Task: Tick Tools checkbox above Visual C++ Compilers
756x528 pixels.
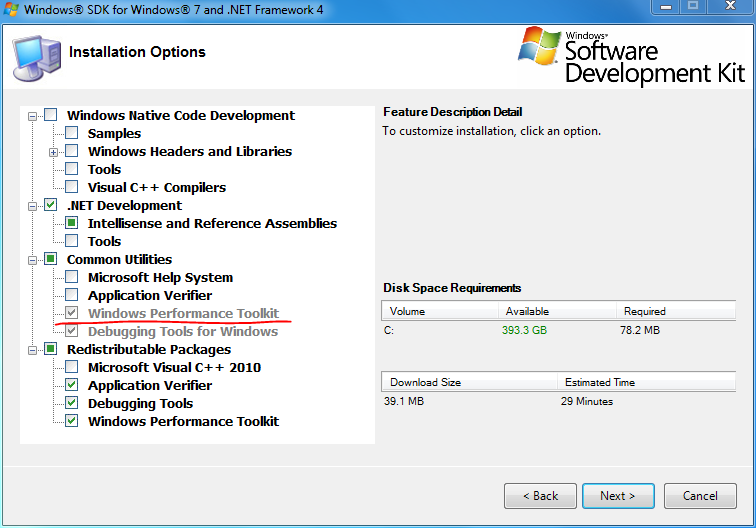Action: coord(71,169)
